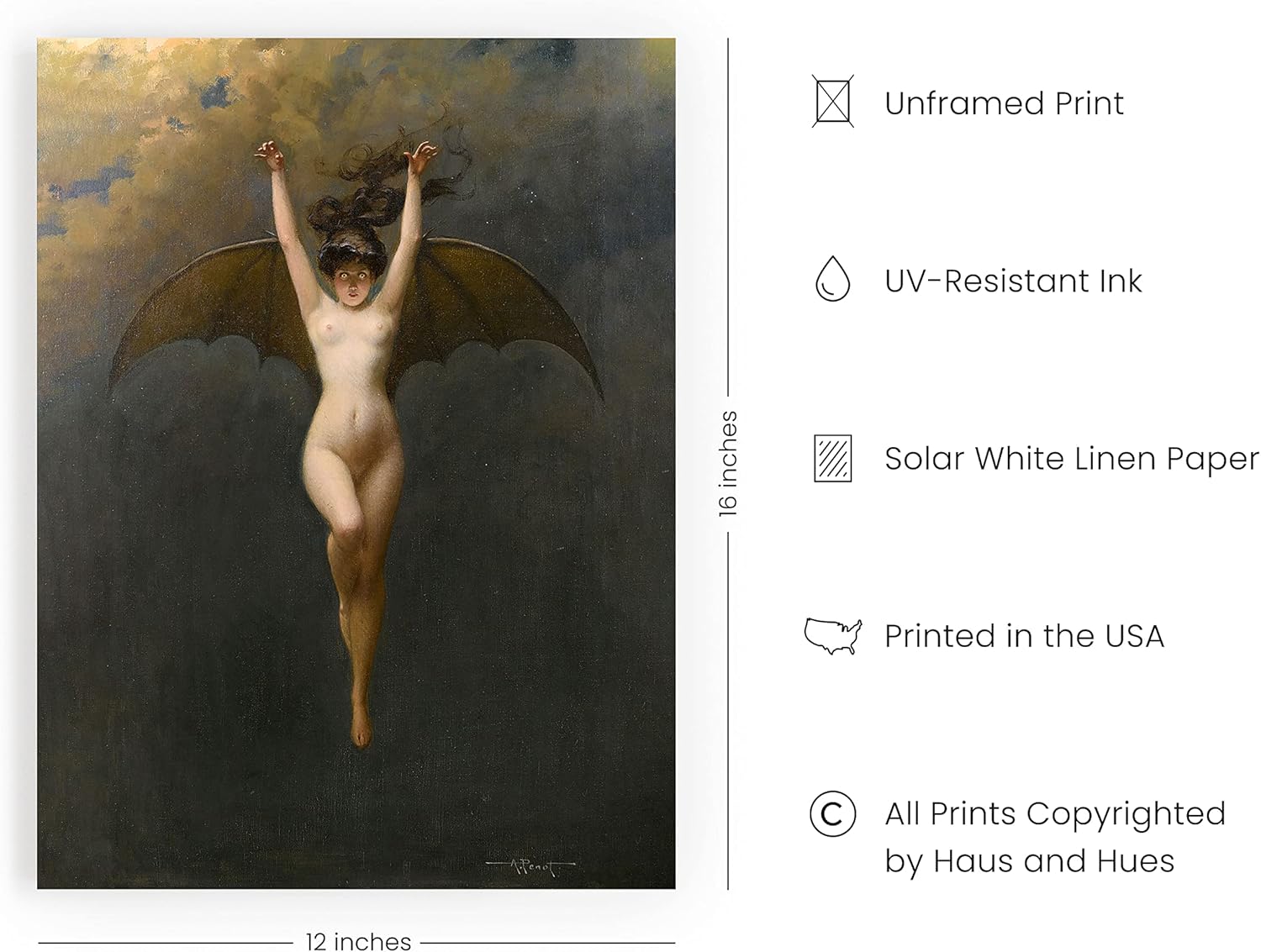The height and width of the screenshot is (952, 1261).
Task: Click the copyright circle-C icon
Action: 832,814
